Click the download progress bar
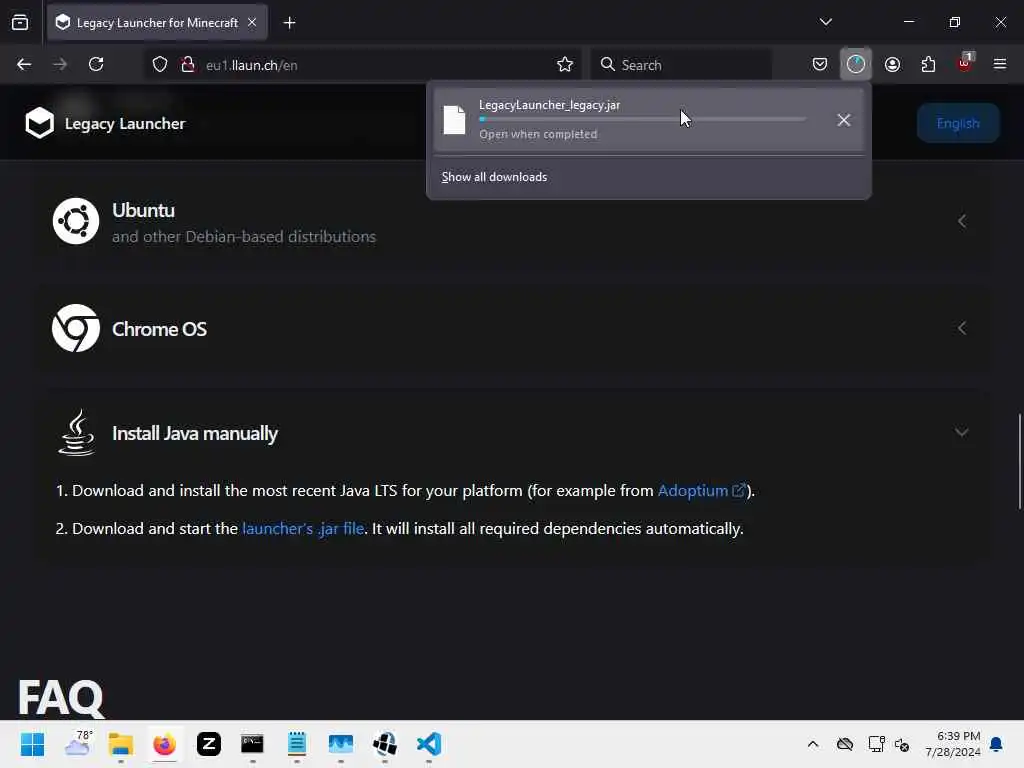Viewport: 1024px width, 768px height. pos(643,119)
